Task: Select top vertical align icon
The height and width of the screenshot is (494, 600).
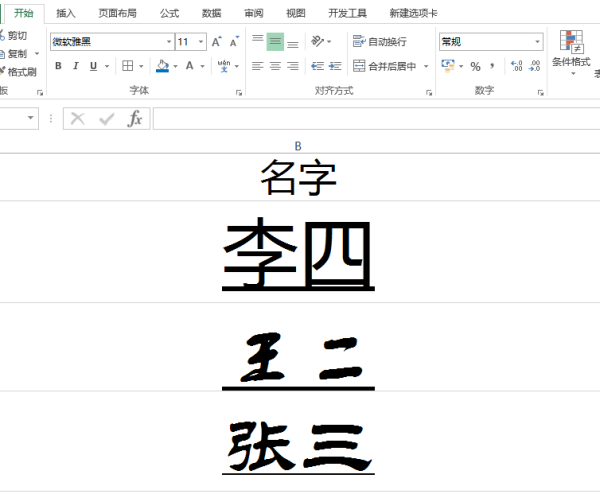Action: (x=258, y=41)
